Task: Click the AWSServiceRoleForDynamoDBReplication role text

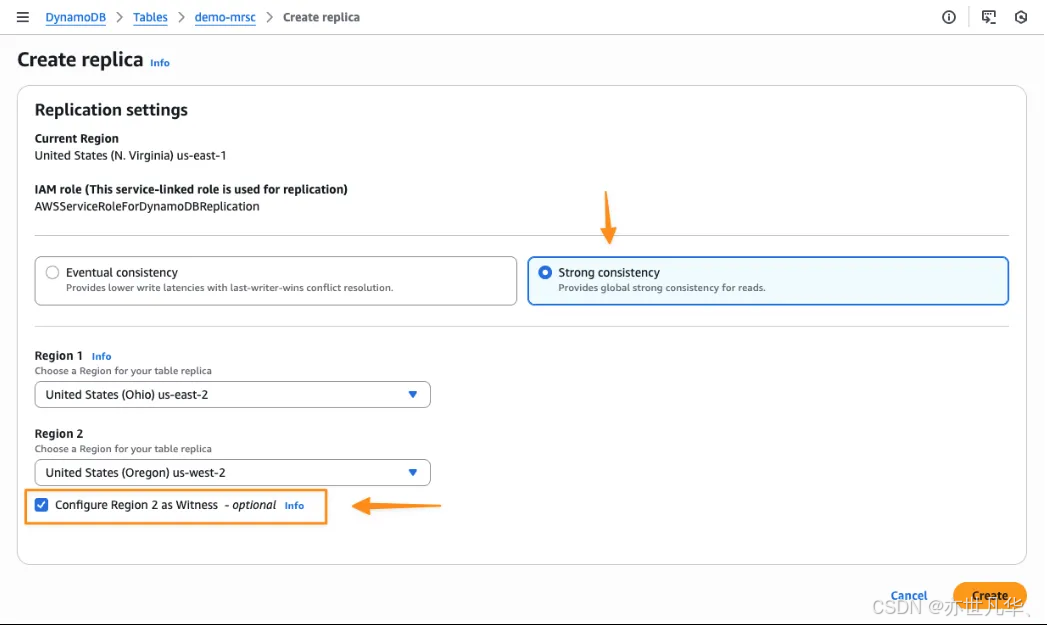Action: (x=147, y=206)
